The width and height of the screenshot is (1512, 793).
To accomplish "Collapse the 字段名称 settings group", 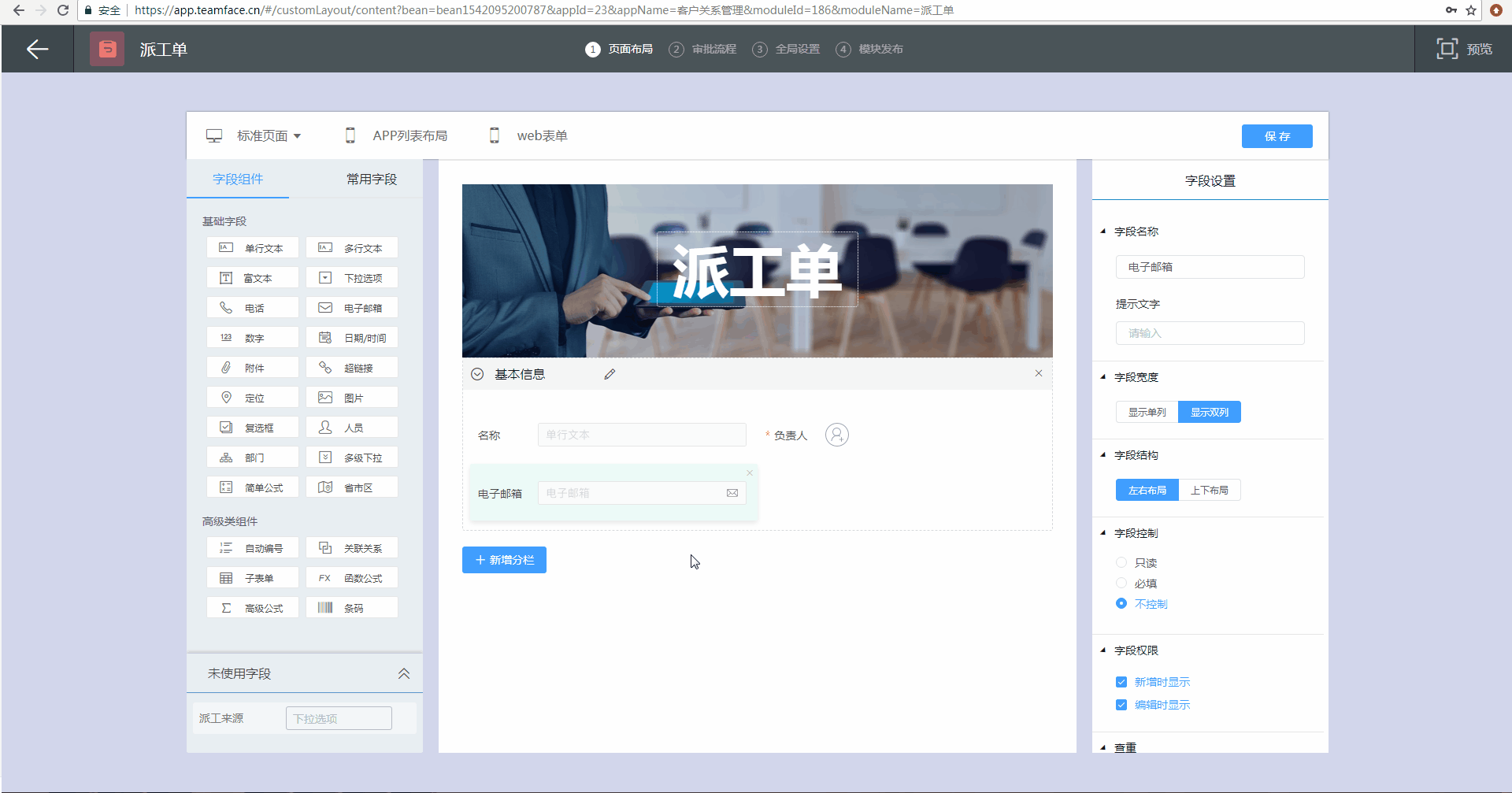I will 1103,232.
